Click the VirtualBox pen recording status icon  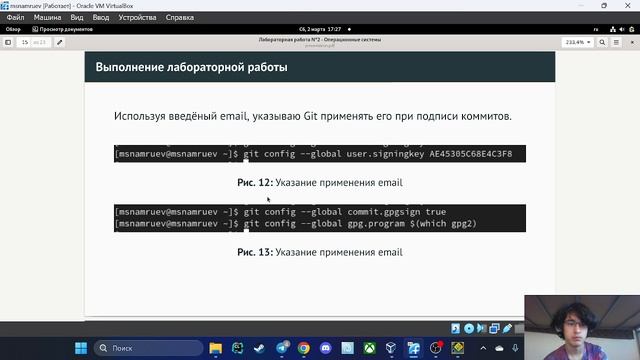tap(507, 328)
